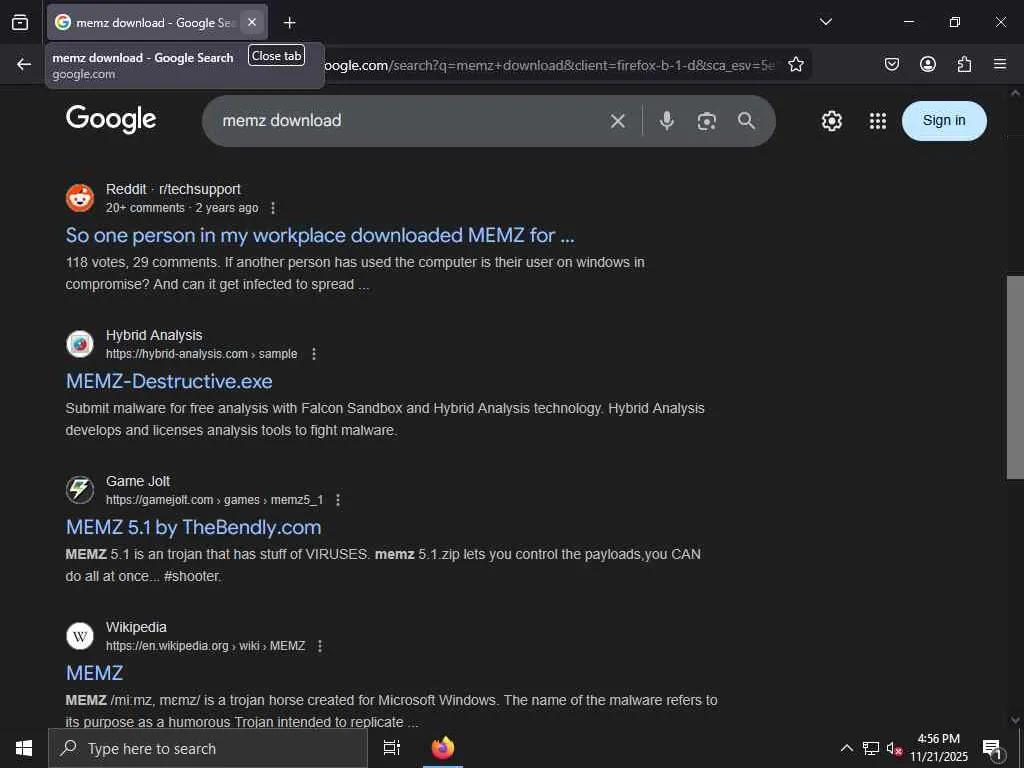Clear the Google search text
This screenshot has width=1024, height=768.
(x=617, y=121)
